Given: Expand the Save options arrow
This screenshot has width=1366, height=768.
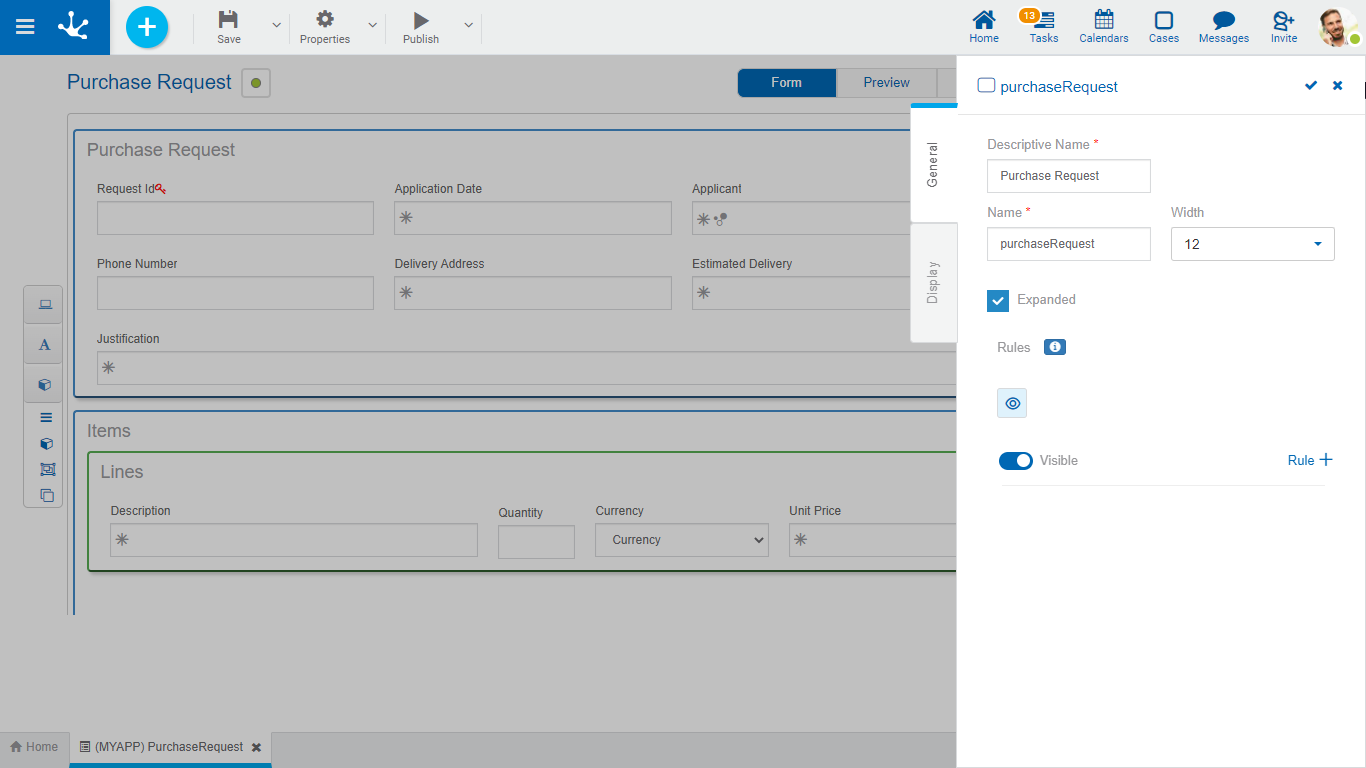Looking at the screenshot, I should (x=277, y=26).
